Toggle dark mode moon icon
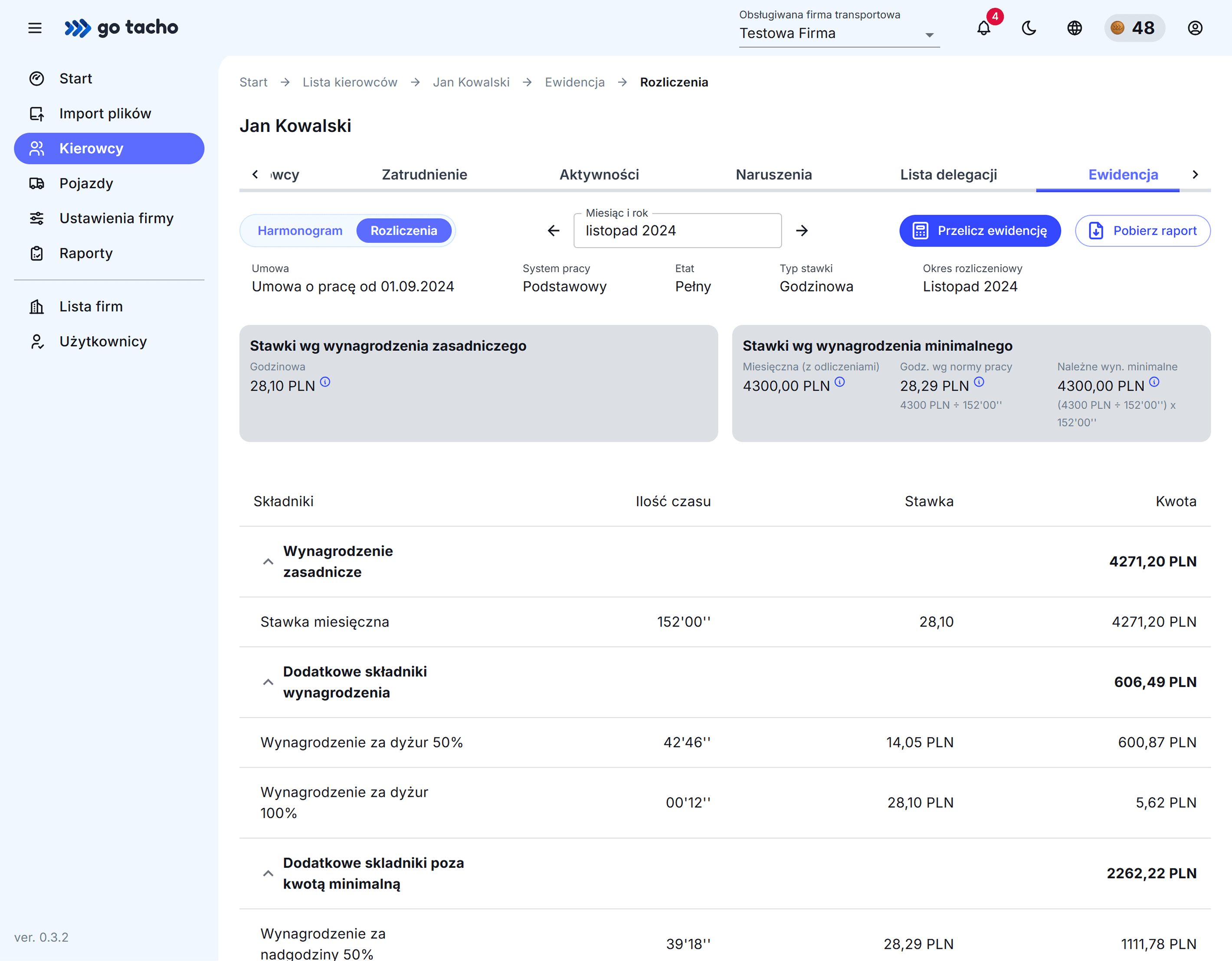 point(1029,28)
